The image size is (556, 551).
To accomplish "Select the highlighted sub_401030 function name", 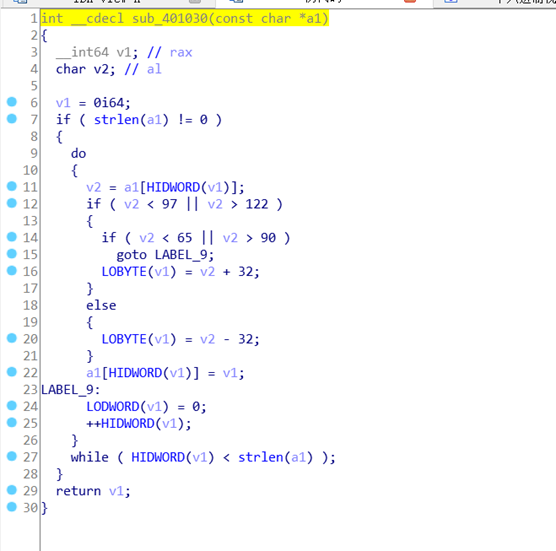I will (x=169, y=18).
